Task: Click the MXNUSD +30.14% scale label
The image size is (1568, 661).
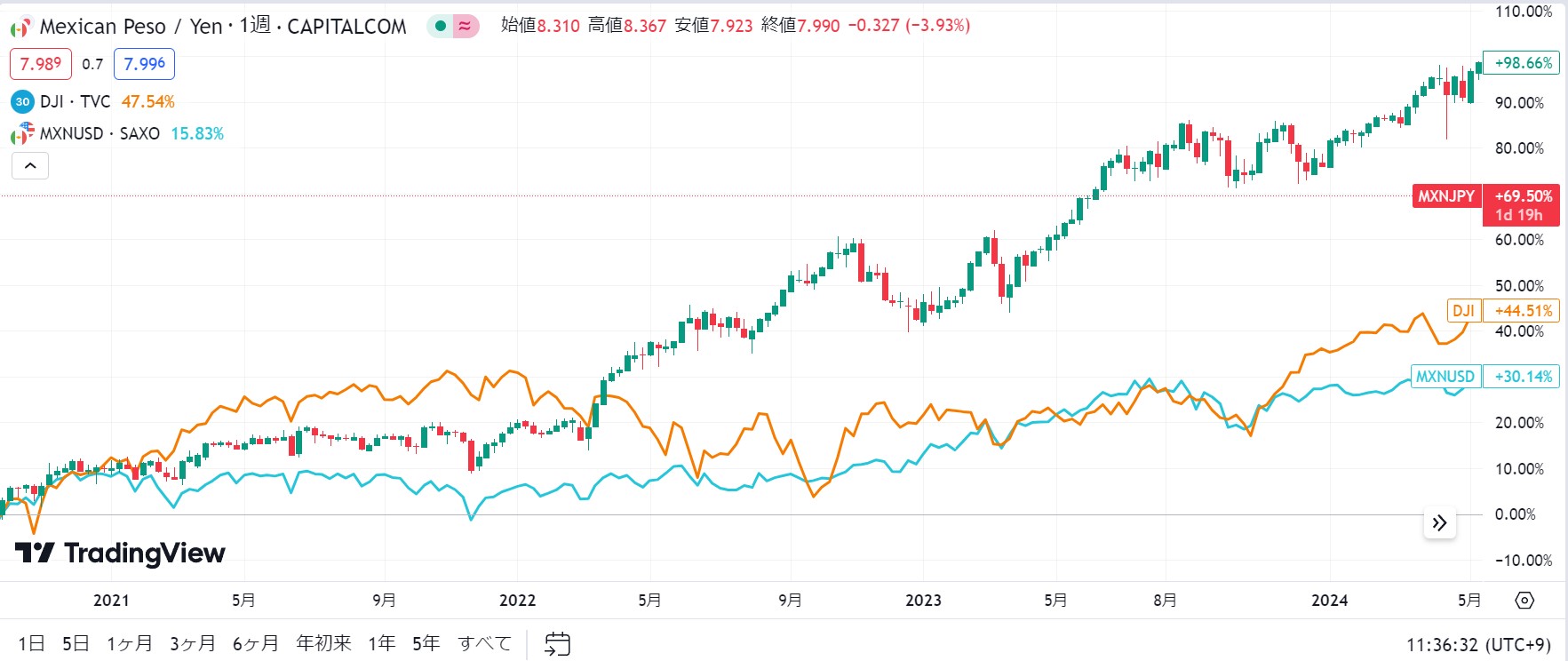Action: (1523, 377)
